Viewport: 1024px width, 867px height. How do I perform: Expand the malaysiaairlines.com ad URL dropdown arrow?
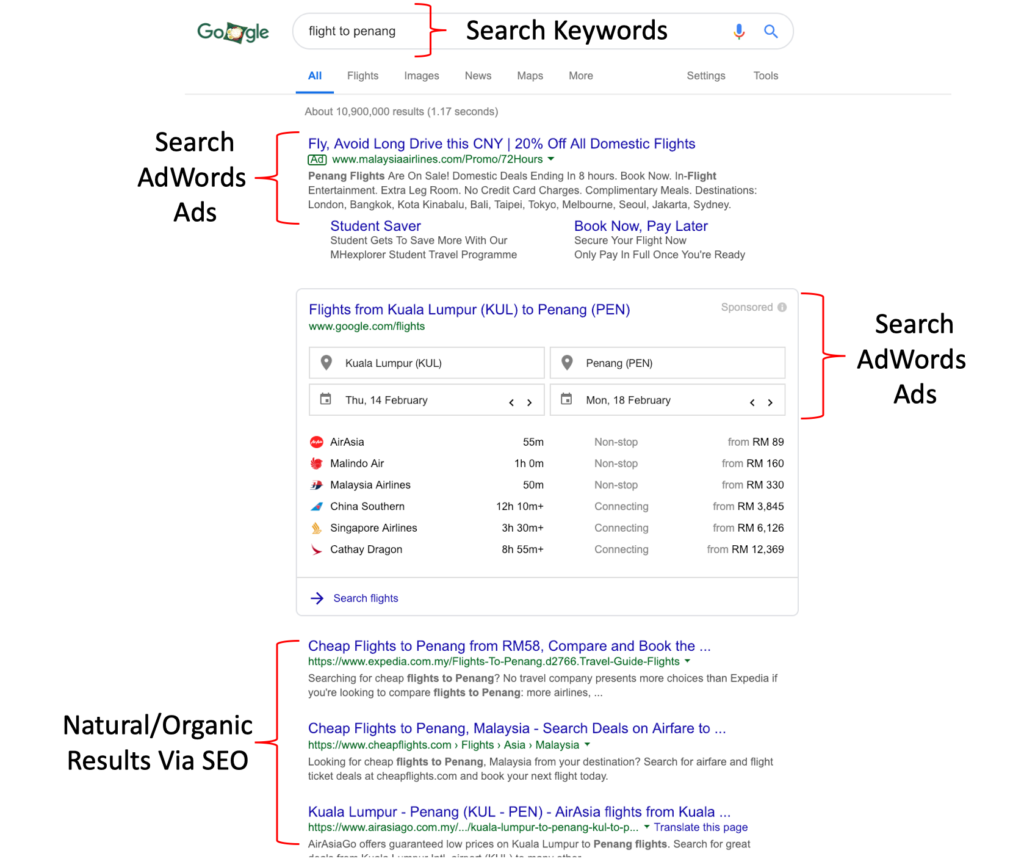[551, 159]
